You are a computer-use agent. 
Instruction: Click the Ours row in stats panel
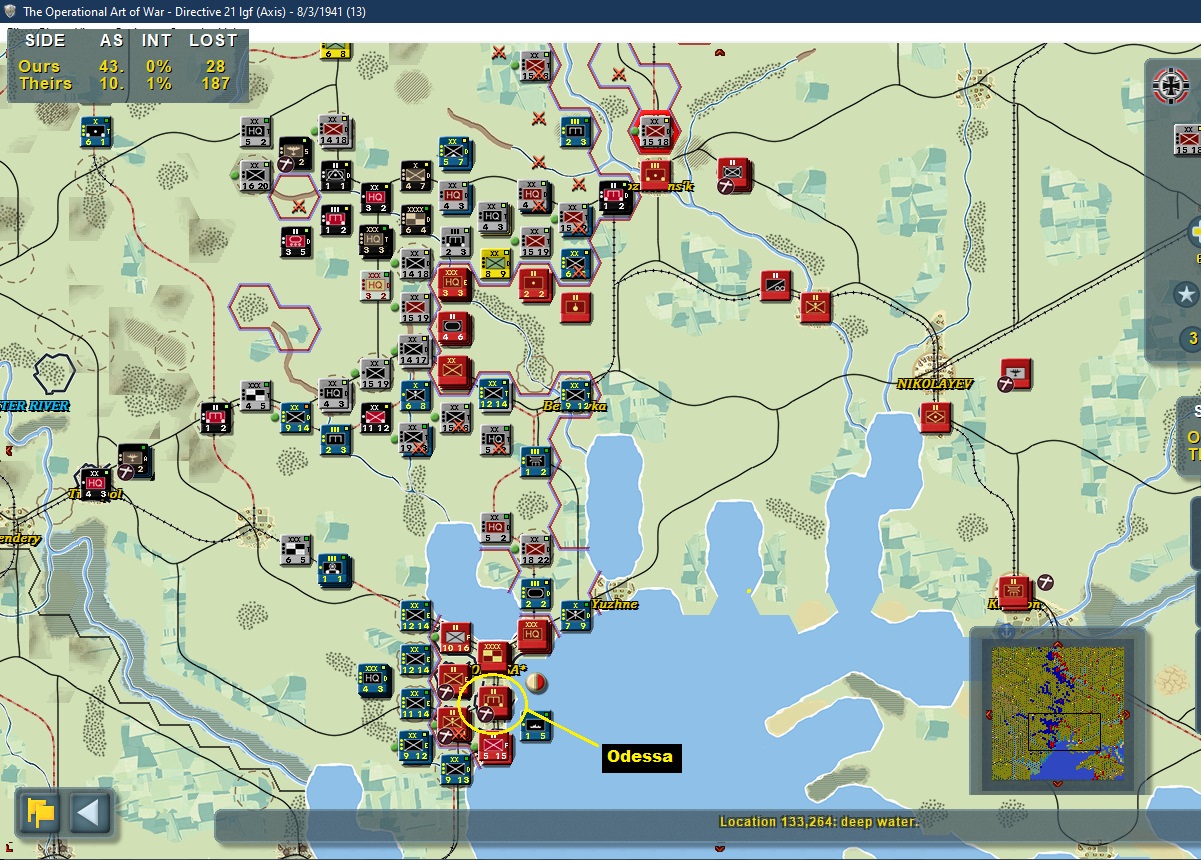coord(127,66)
